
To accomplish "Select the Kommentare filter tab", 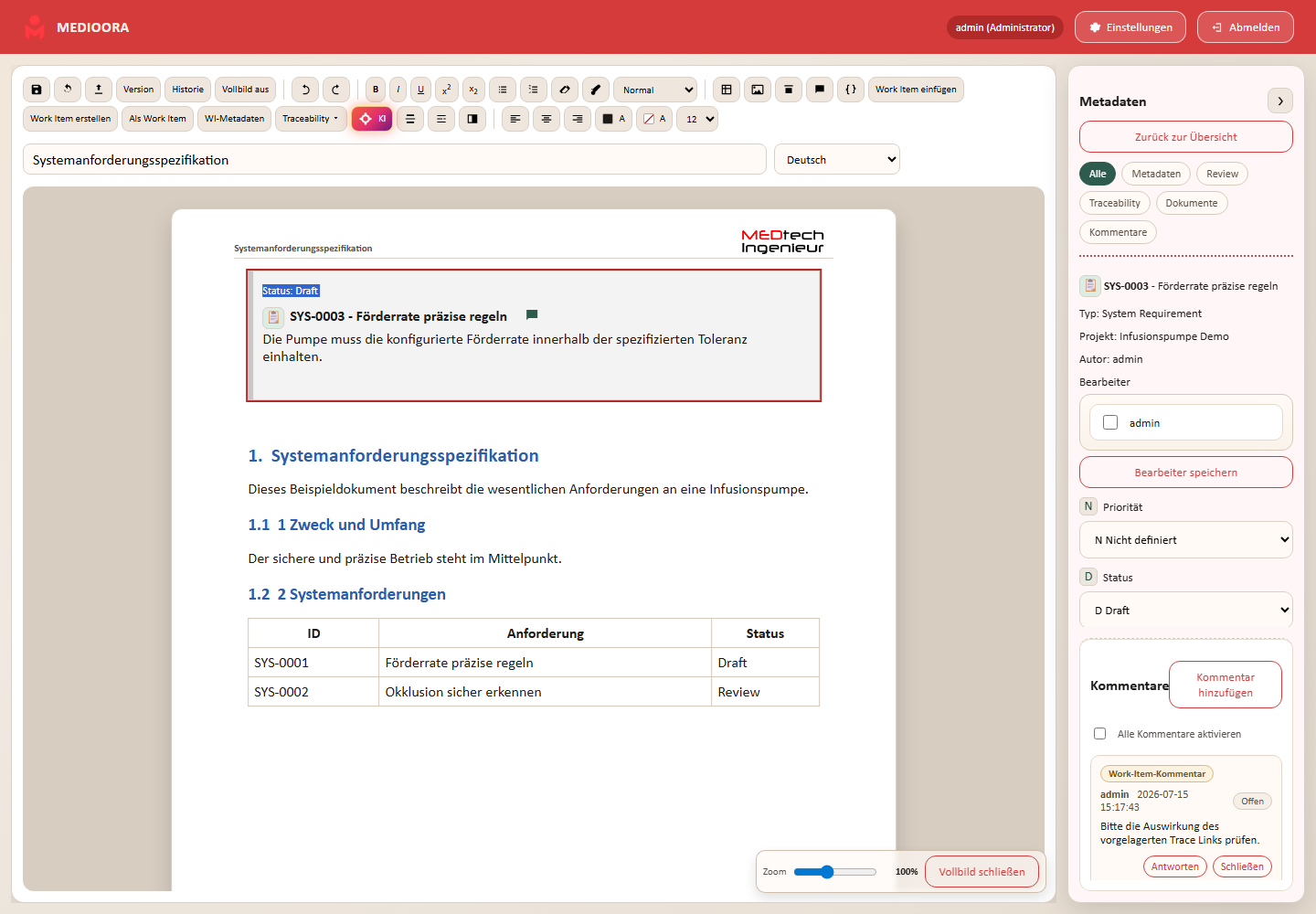I will (1118, 232).
